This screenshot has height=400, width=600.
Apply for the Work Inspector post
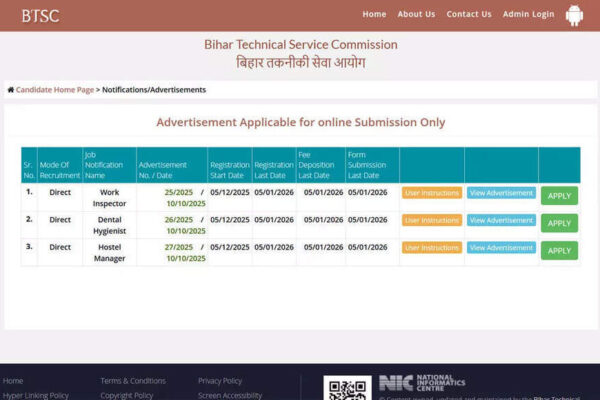point(559,196)
